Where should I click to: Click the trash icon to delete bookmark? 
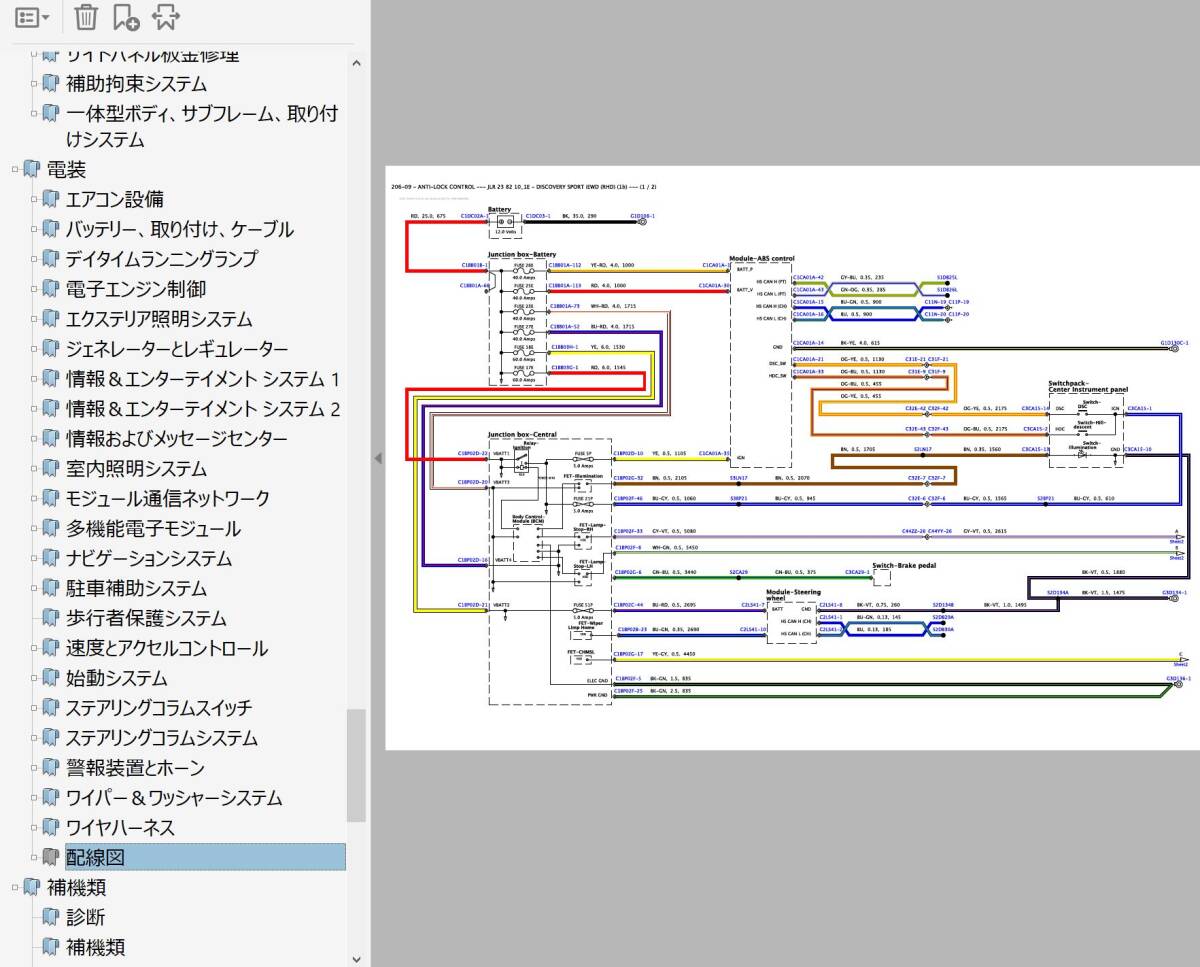87,17
